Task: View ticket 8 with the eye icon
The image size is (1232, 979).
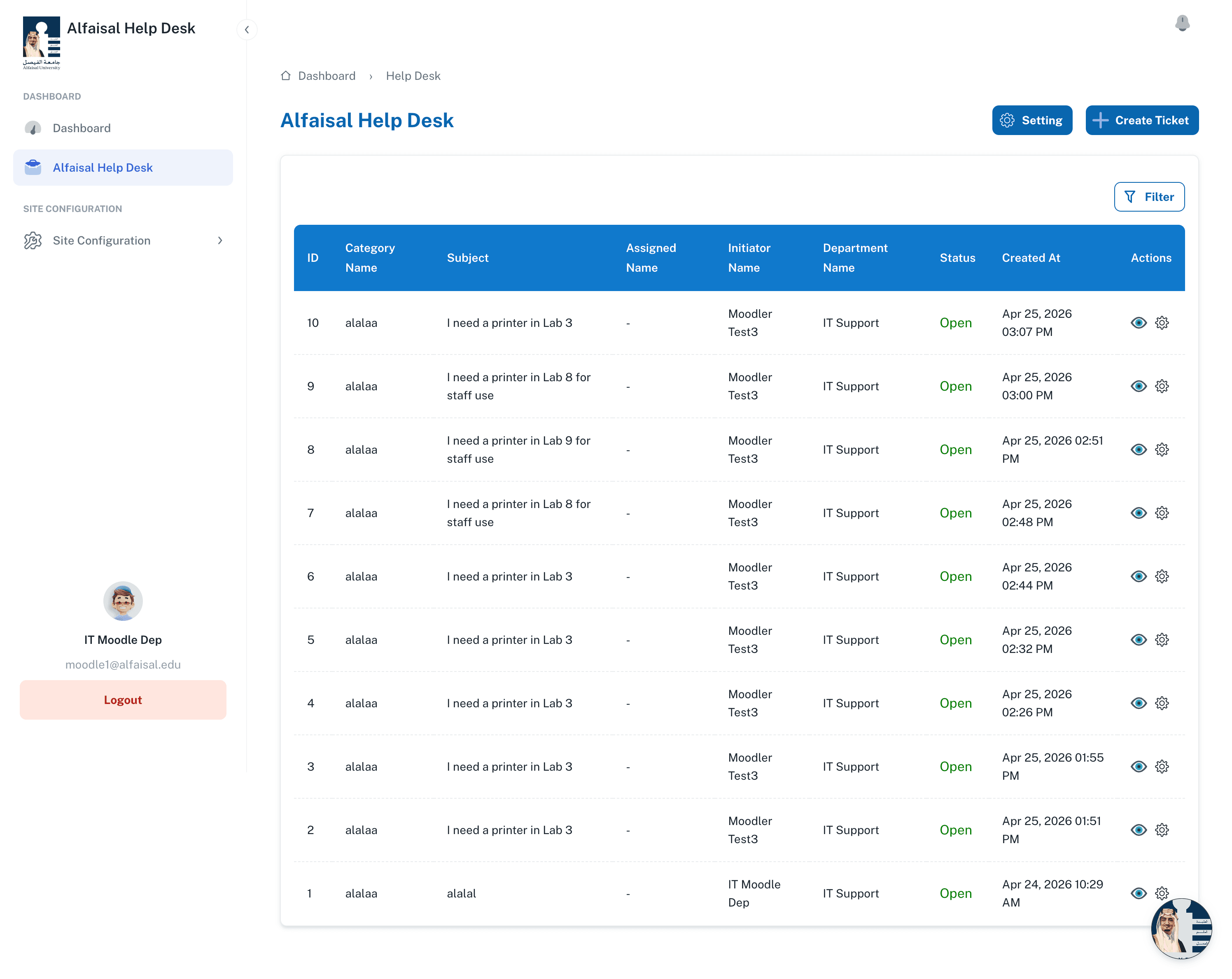Action: tap(1138, 450)
